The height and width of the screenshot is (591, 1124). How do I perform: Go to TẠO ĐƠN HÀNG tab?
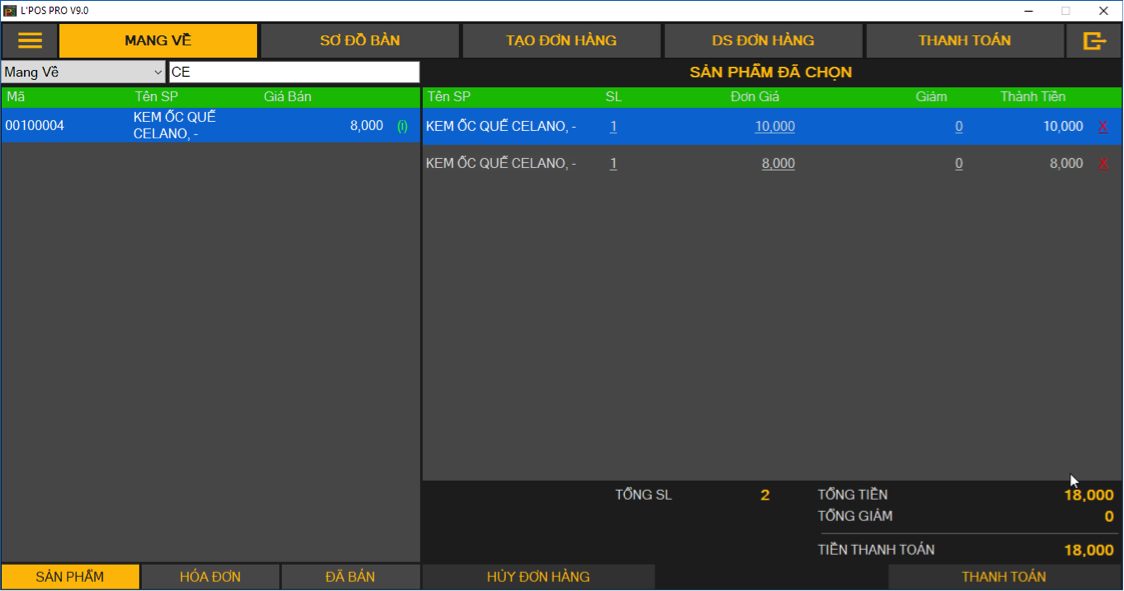tap(561, 41)
